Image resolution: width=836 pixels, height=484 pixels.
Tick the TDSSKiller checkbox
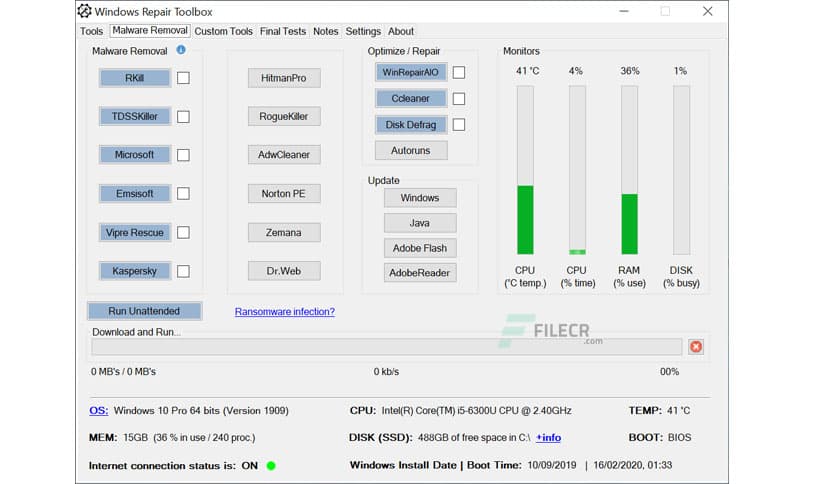tap(183, 116)
